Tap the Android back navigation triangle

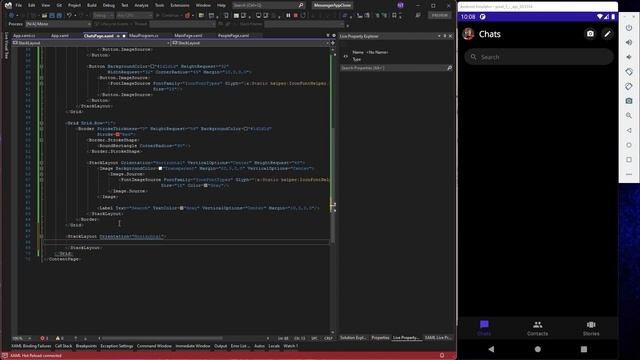[491, 349]
